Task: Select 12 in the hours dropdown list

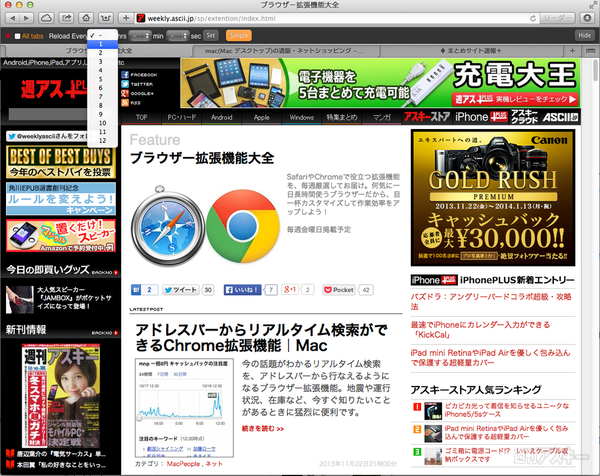Action: [x=102, y=141]
